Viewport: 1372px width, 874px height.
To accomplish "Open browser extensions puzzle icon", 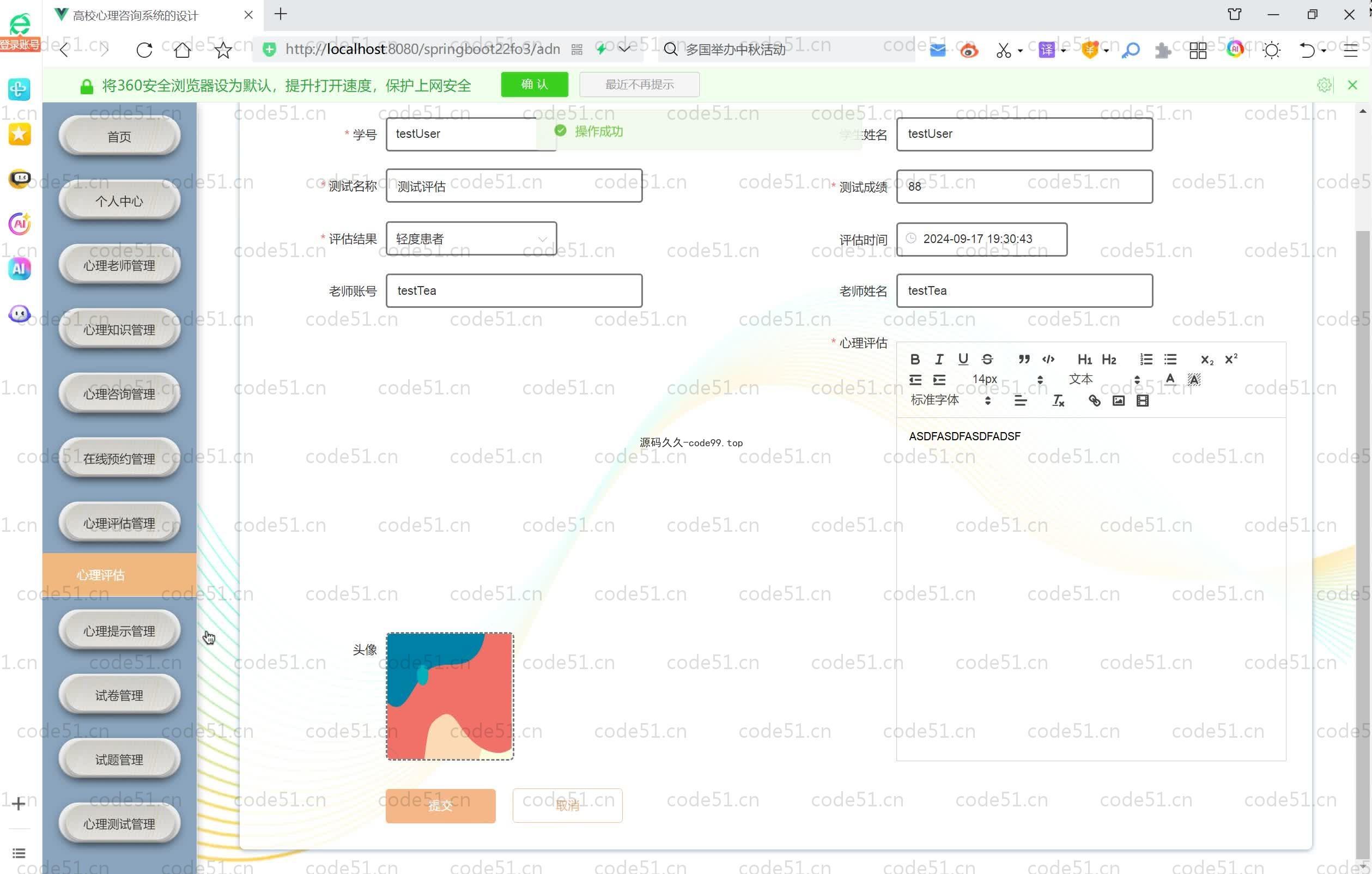I will coord(1162,50).
